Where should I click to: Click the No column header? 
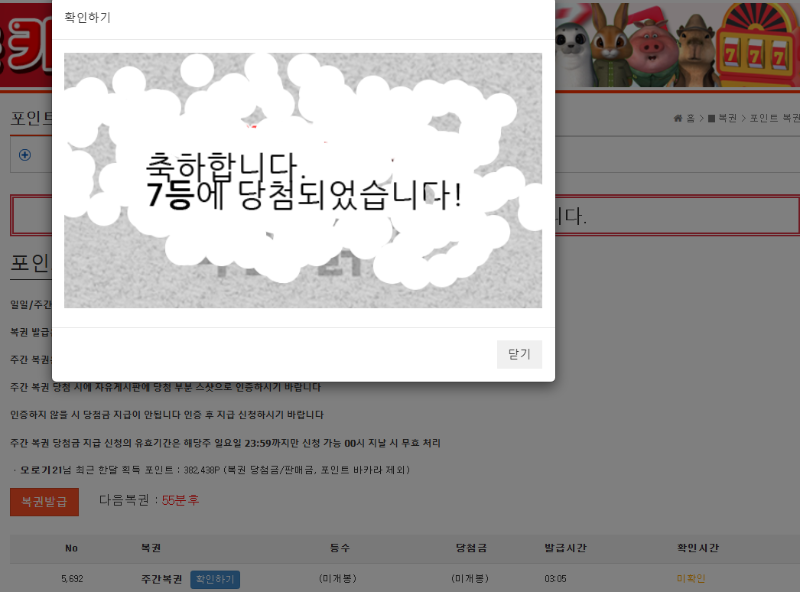[71, 548]
